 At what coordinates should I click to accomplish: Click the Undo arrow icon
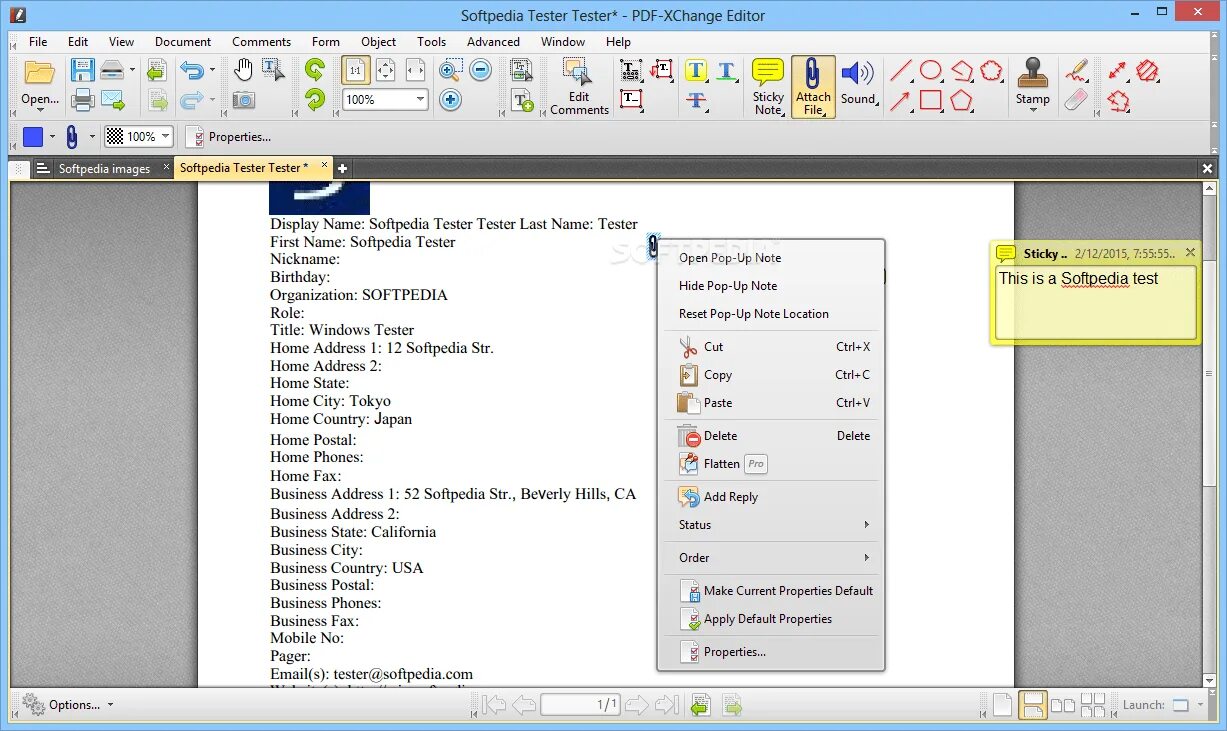pos(191,70)
